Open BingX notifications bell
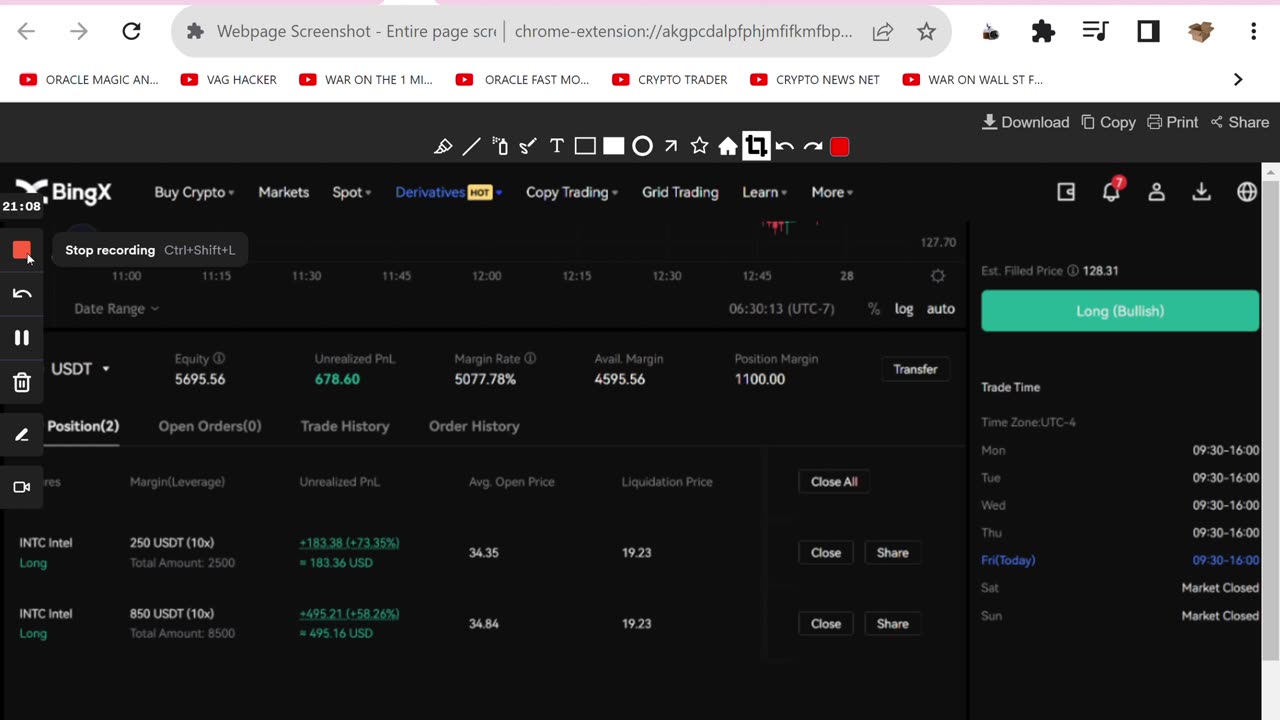This screenshot has height=720, width=1280. point(1111,192)
